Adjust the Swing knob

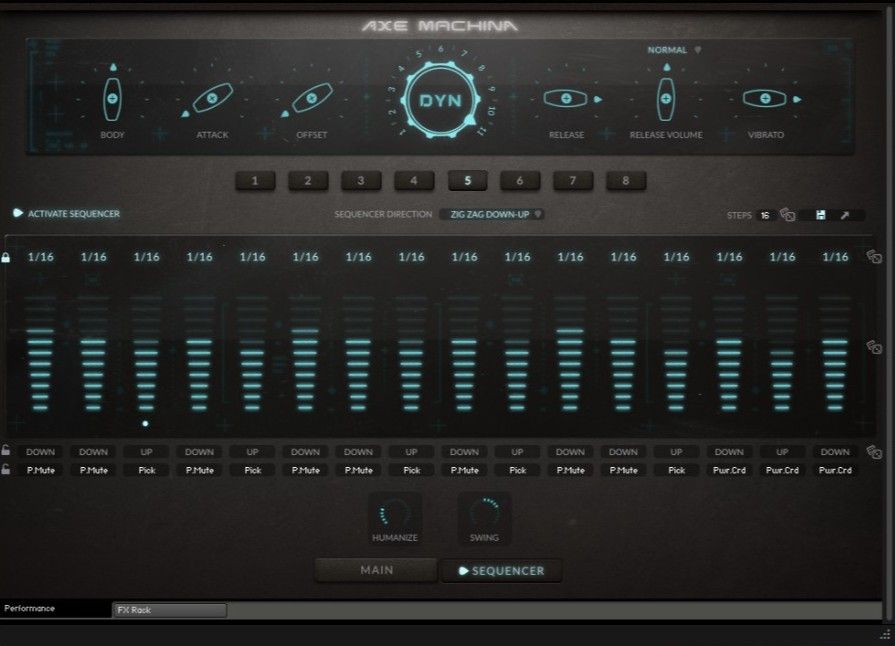click(484, 512)
